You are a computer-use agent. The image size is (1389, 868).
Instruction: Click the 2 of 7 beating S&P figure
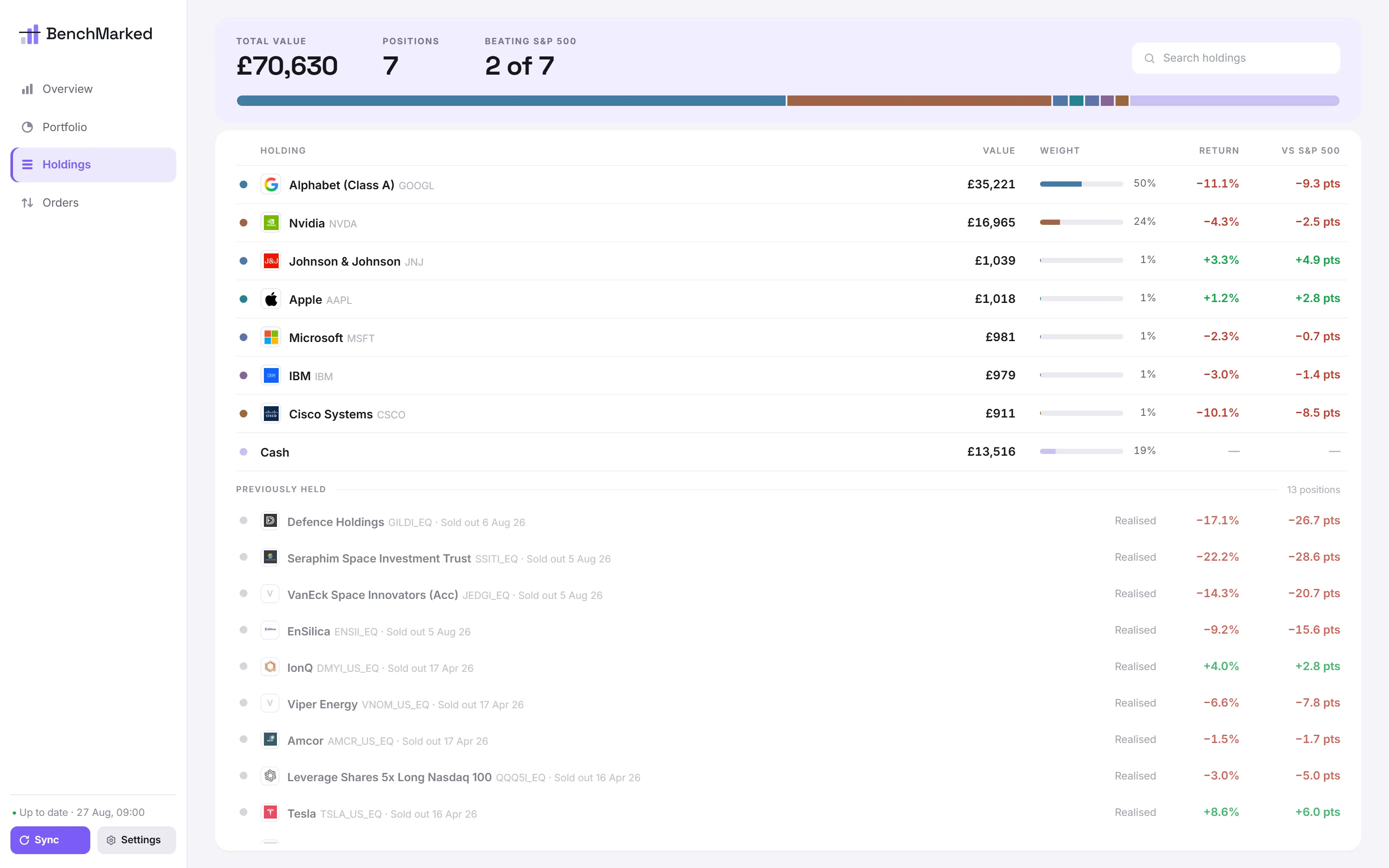(520, 66)
